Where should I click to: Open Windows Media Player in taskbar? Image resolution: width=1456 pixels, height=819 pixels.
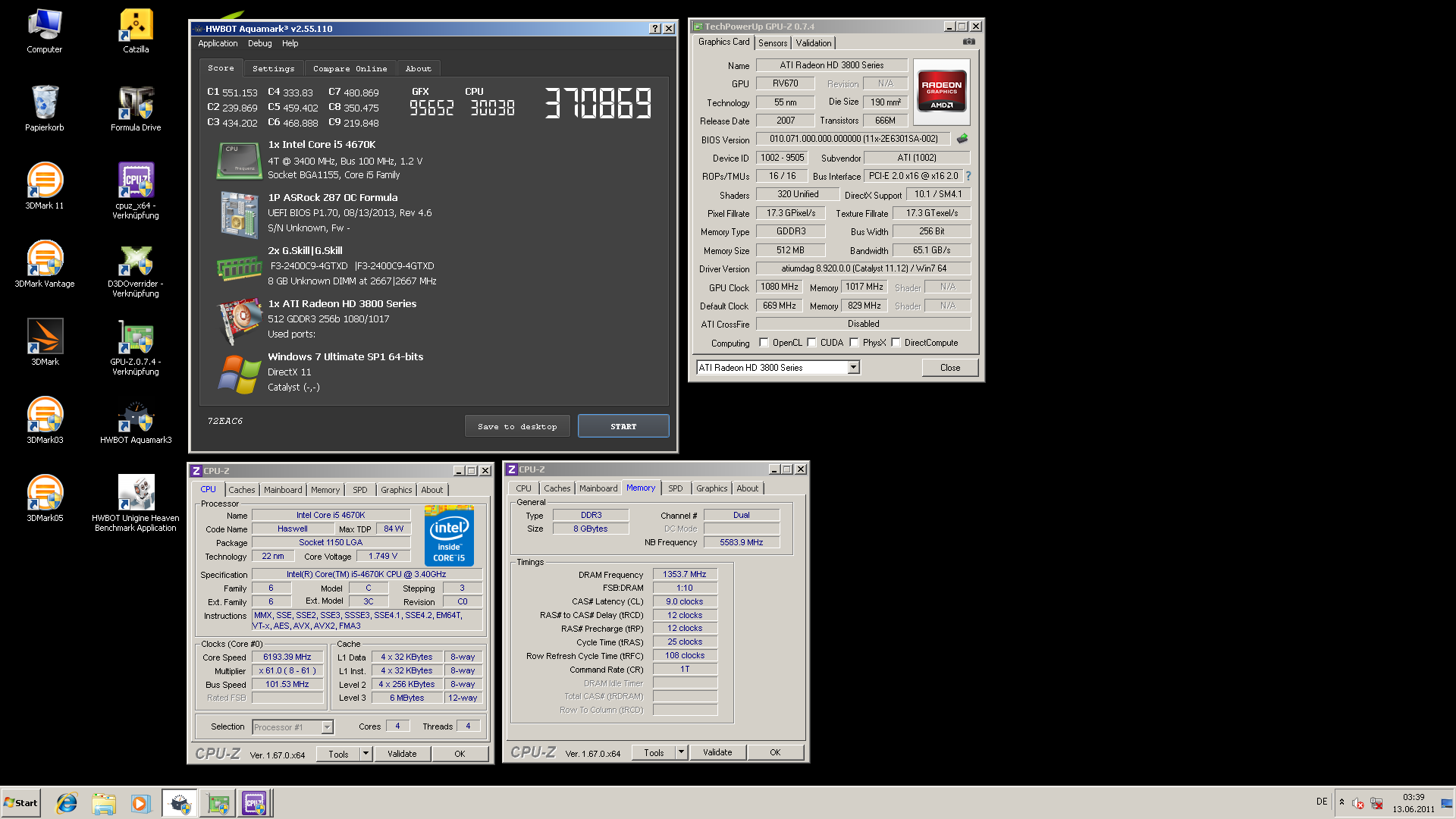140,803
